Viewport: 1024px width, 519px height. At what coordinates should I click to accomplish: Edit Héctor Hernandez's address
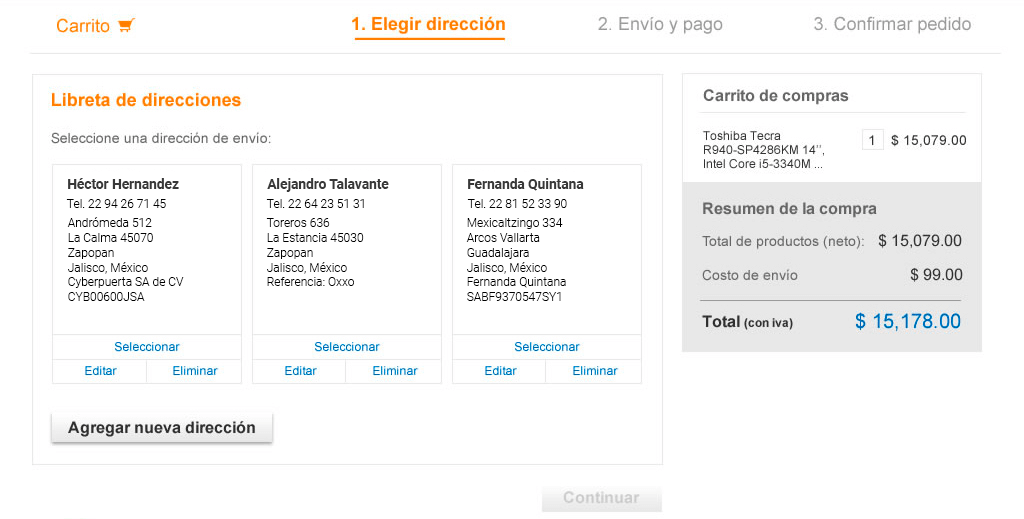click(100, 371)
